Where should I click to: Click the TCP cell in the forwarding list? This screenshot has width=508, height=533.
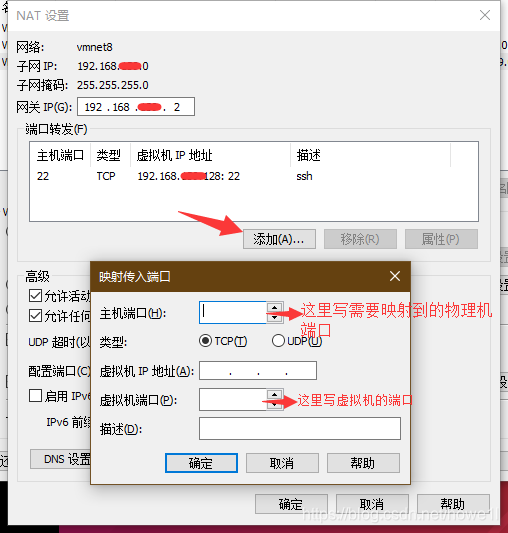pyautogui.click(x=106, y=176)
